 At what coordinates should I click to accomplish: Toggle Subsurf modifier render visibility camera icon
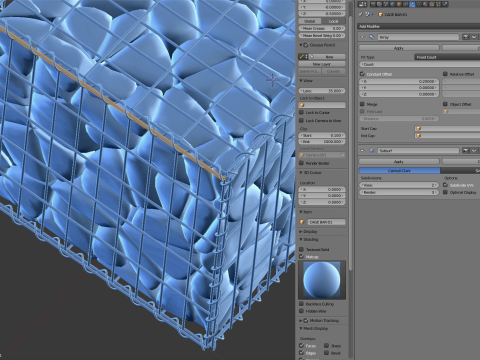pos(466,151)
